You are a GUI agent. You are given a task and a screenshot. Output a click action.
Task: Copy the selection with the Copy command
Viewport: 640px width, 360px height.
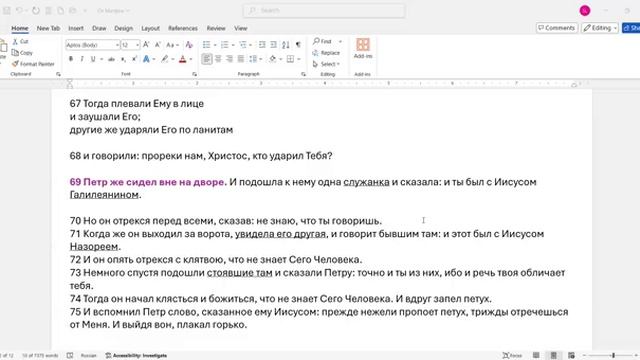point(22,53)
